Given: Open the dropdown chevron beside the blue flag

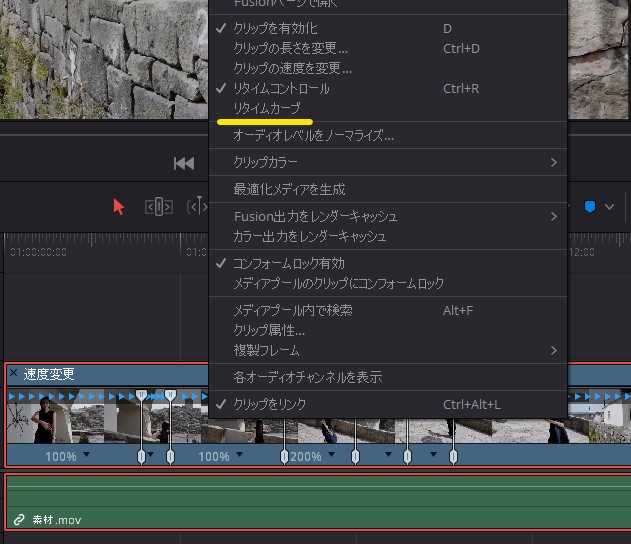Looking at the screenshot, I should click(x=609, y=207).
